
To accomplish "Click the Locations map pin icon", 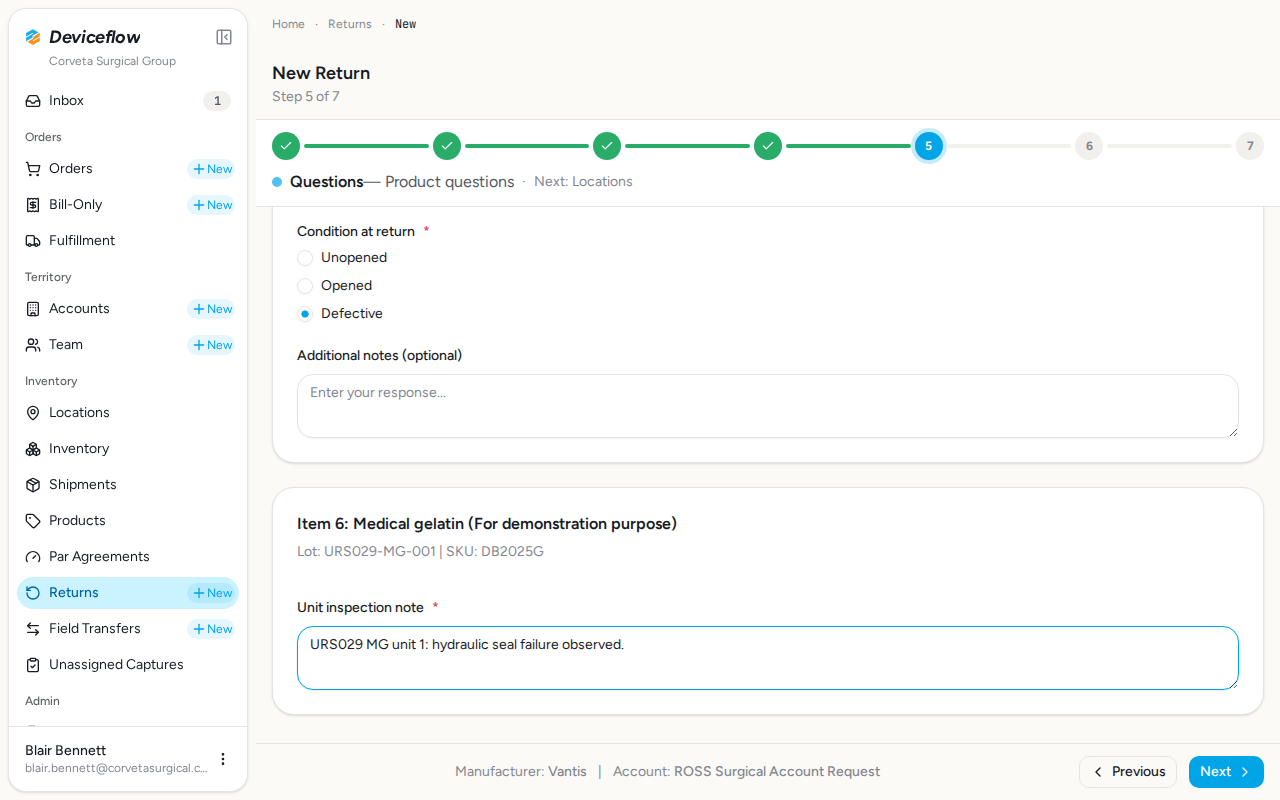I will (x=33, y=413).
